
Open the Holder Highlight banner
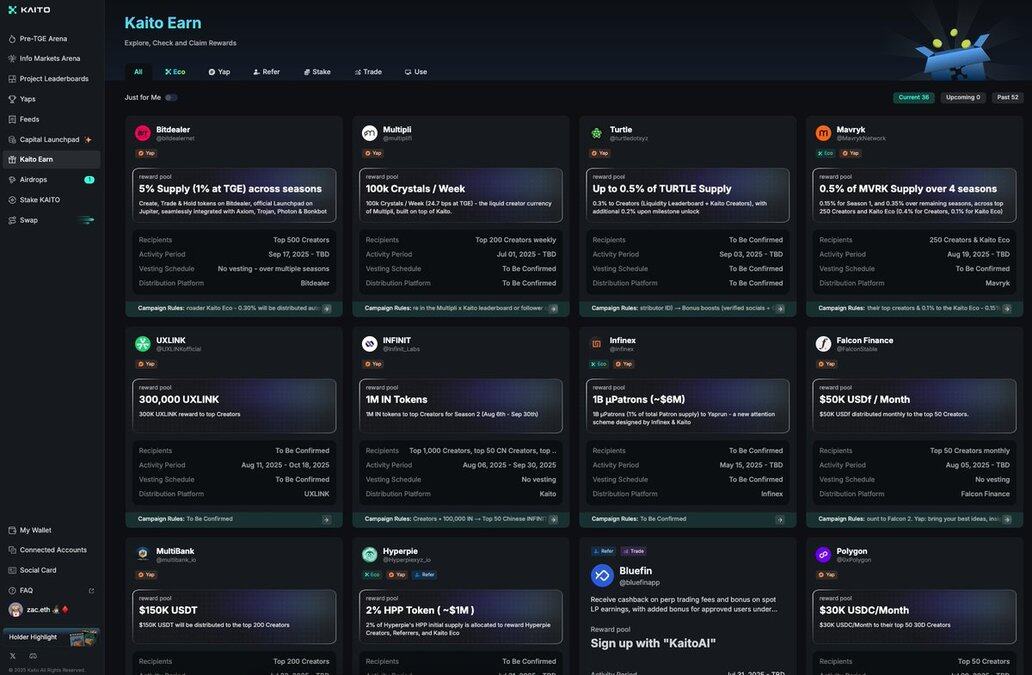51,638
